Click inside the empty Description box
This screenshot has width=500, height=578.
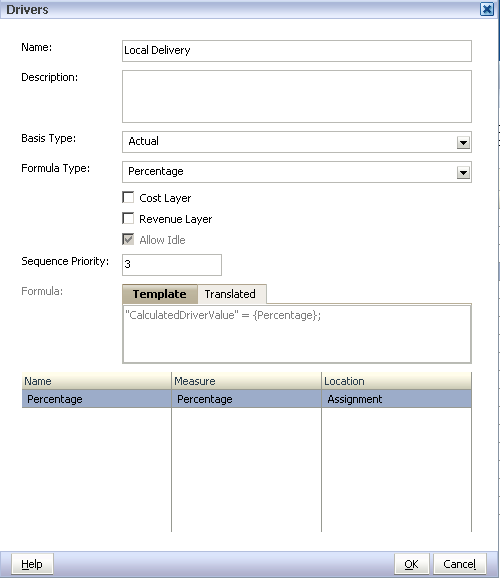[x=297, y=97]
